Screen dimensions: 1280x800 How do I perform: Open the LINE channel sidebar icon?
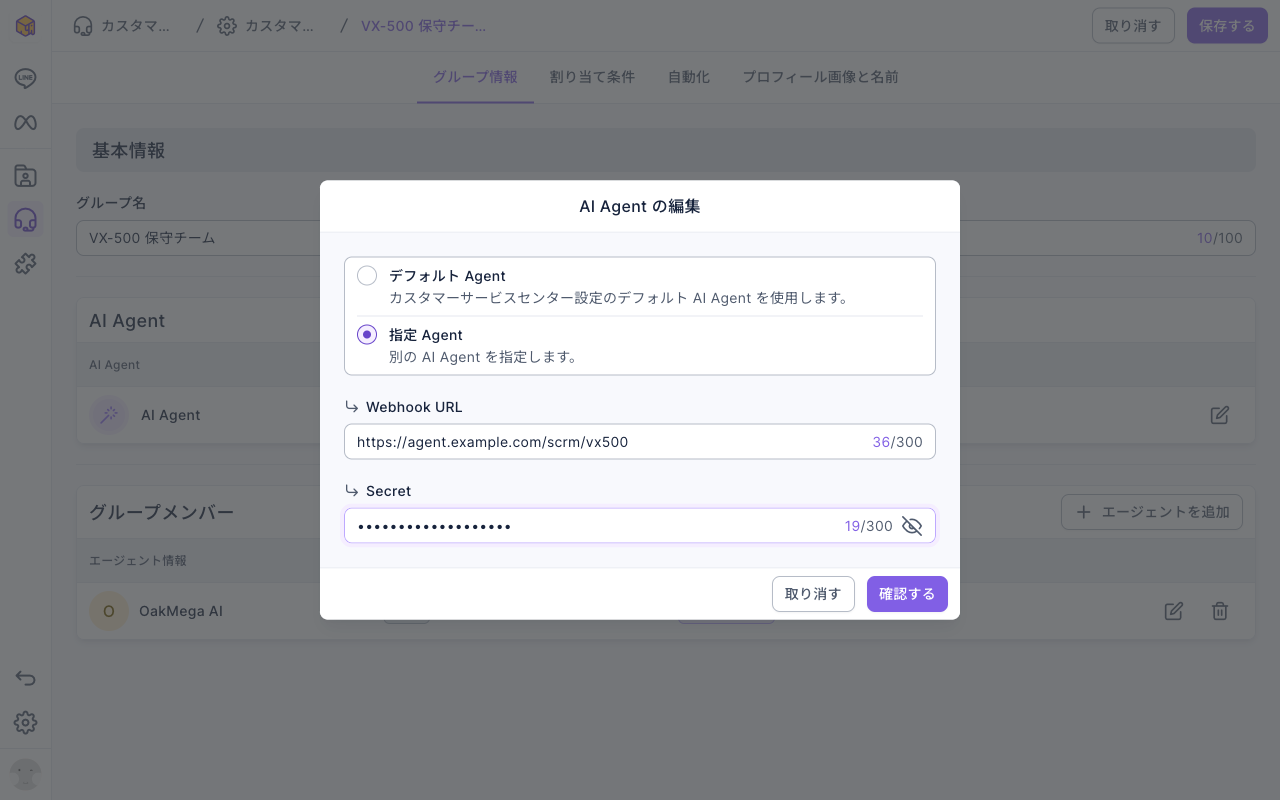click(x=26, y=78)
